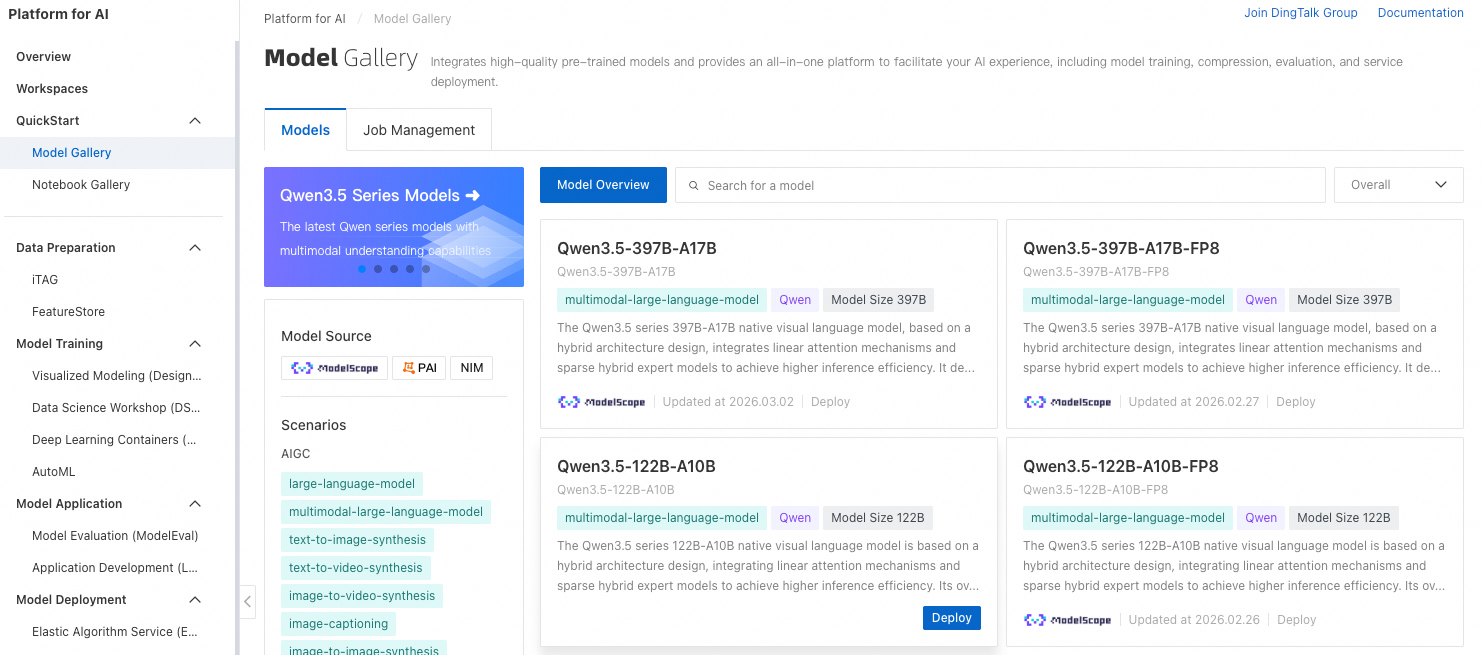Filter by ModelScope model source
This screenshot has height=655, width=1481.
coord(334,368)
